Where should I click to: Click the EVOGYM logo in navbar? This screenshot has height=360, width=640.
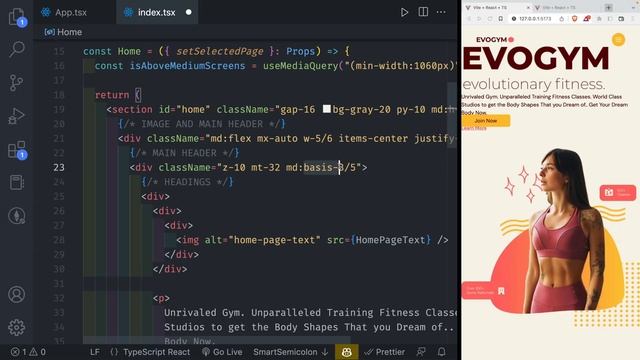495,40
